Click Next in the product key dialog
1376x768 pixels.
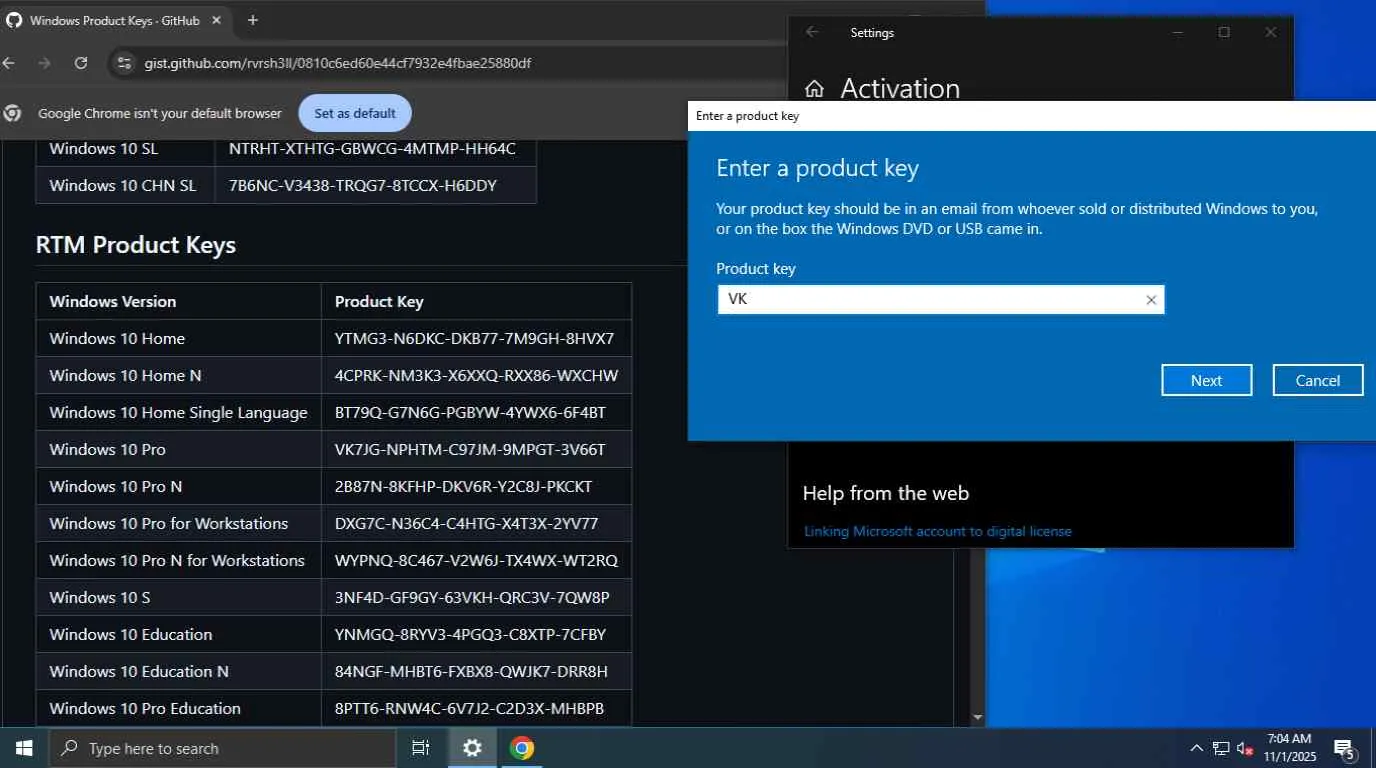click(x=1207, y=380)
